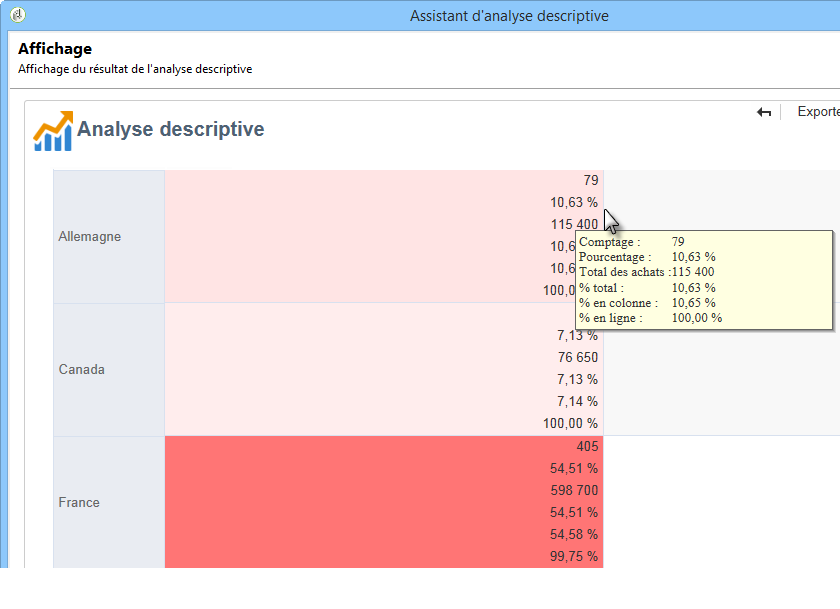Click the France count value 405

pyautogui.click(x=587, y=447)
